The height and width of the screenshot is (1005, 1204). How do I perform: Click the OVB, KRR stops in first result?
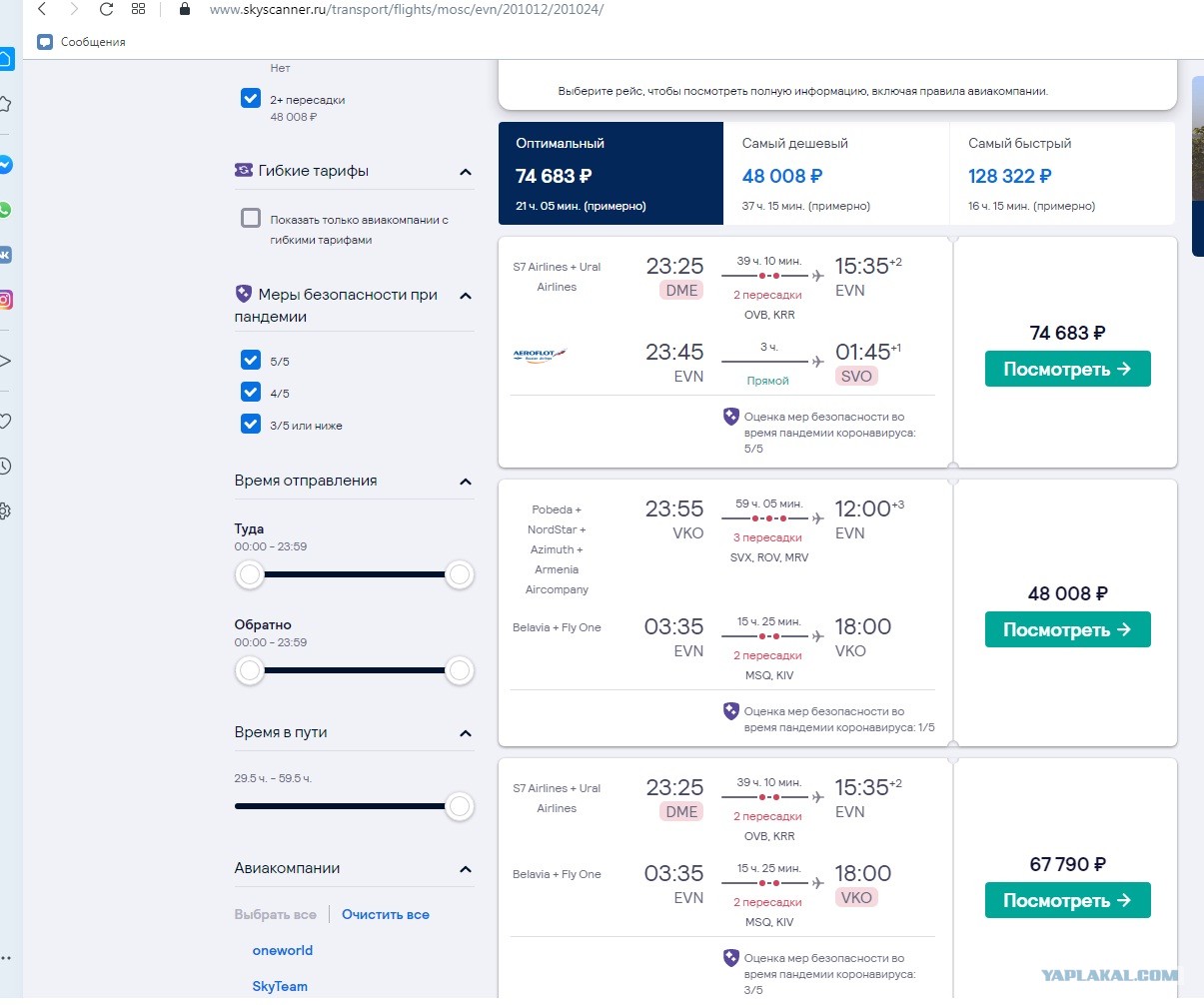[x=769, y=315]
